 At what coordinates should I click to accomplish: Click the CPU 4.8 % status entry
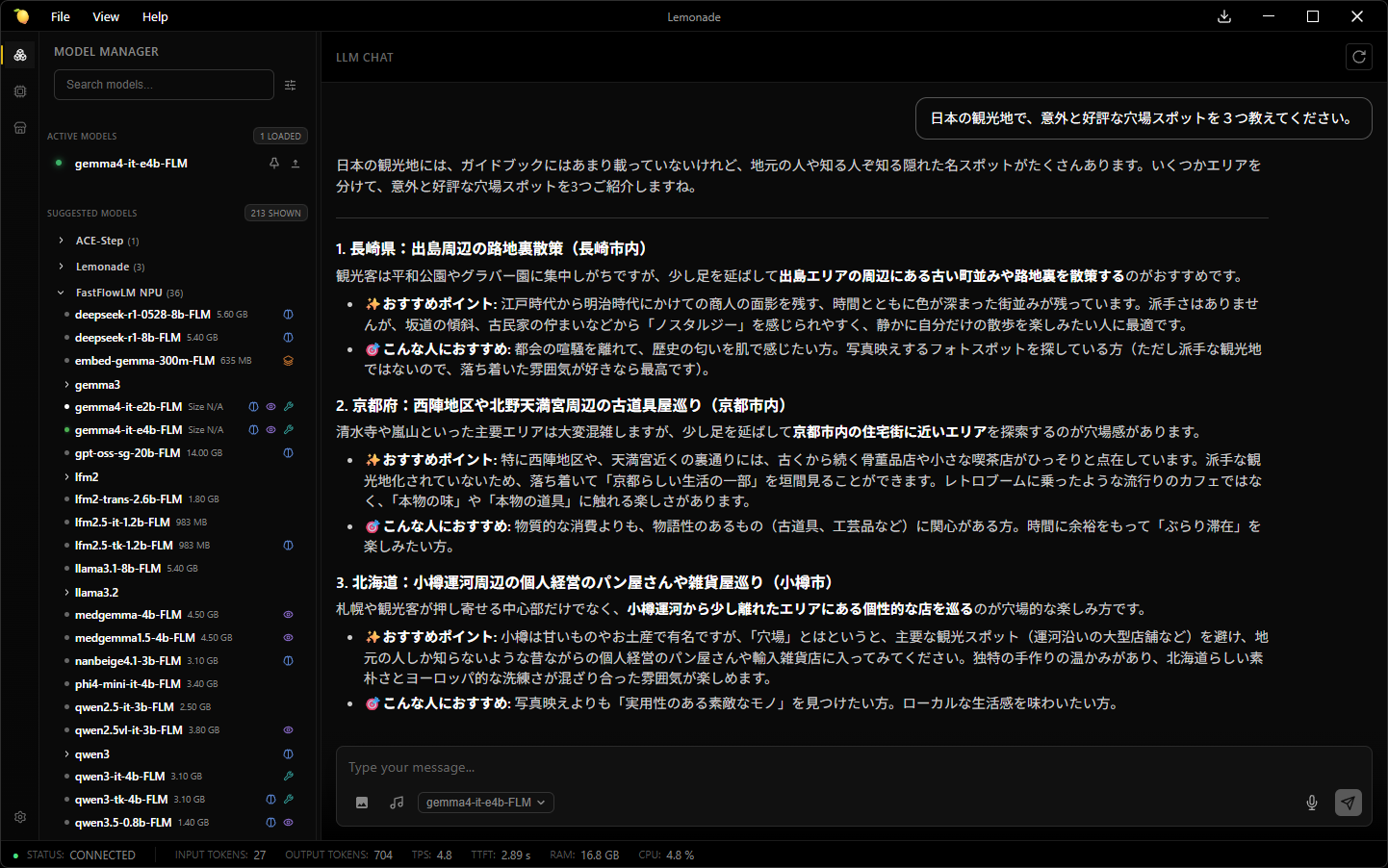666,855
